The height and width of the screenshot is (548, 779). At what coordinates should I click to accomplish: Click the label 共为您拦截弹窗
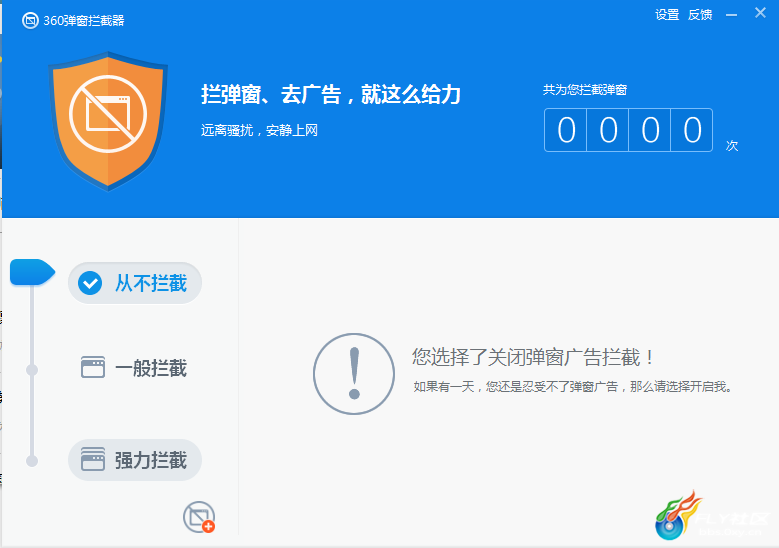coord(585,90)
